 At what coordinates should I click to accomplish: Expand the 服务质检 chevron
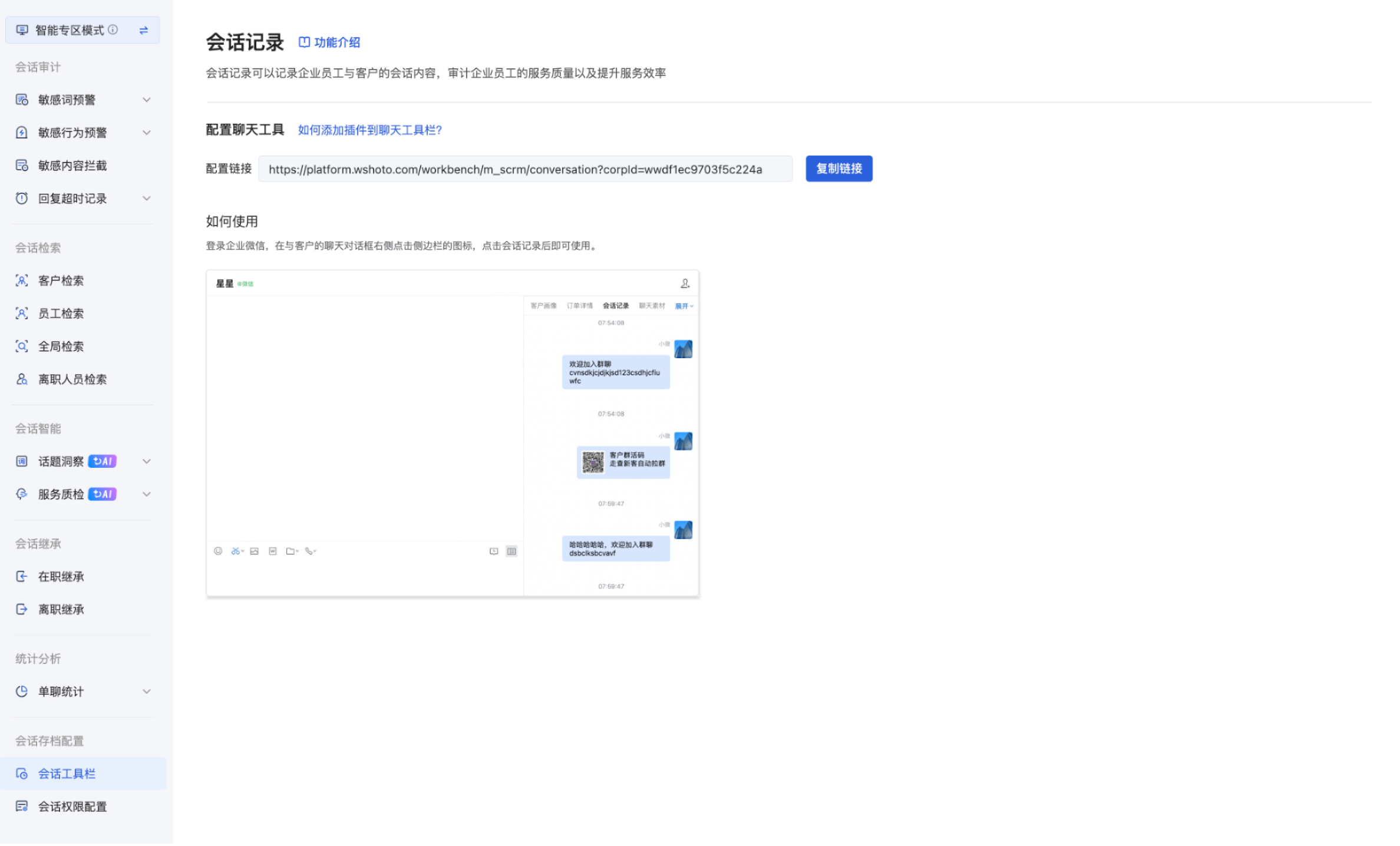pyautogui.click(x=147, y=495)
